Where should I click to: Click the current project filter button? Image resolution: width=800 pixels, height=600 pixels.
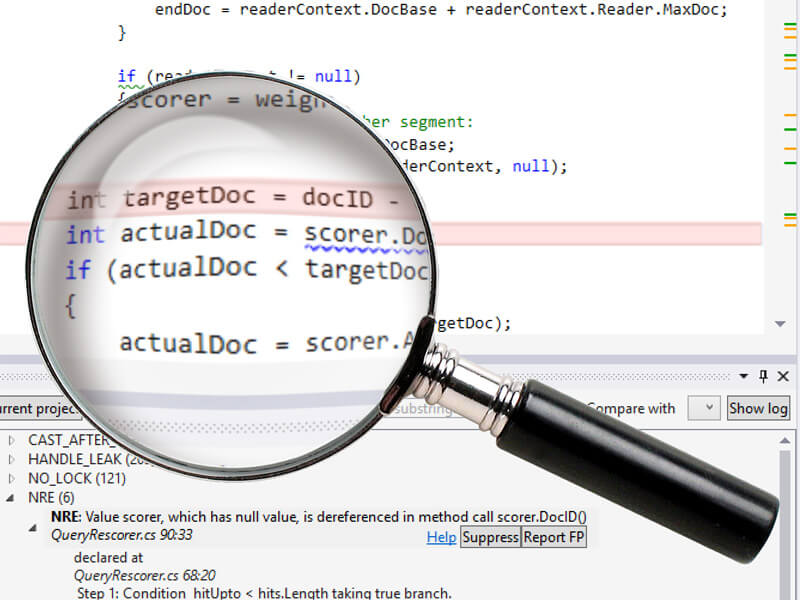[x=38, y=408]
